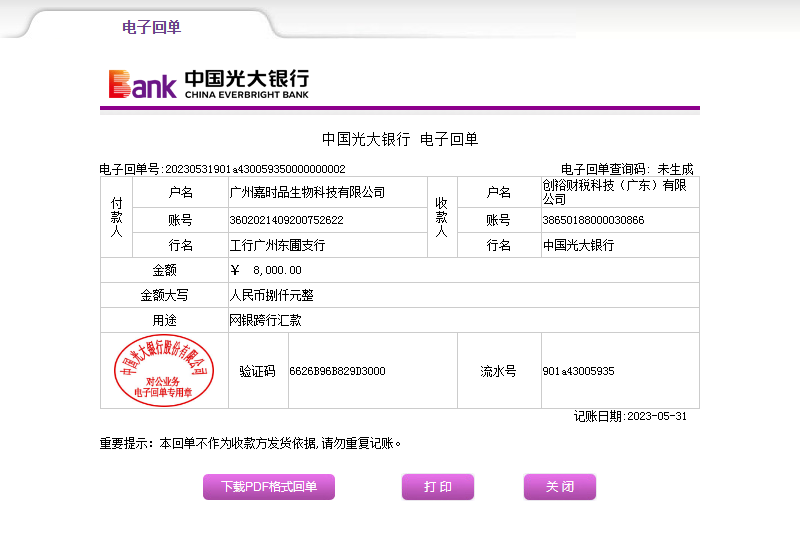
Task: Click the 用途 label
Action: click(164, 320)
